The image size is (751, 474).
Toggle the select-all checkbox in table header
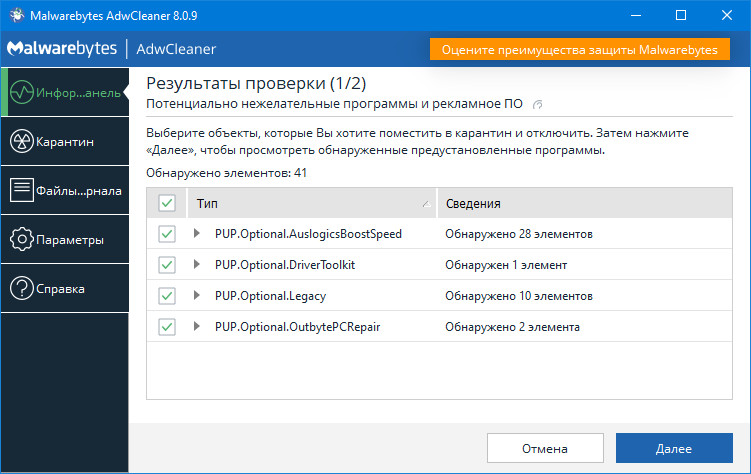tap(167, 203)
